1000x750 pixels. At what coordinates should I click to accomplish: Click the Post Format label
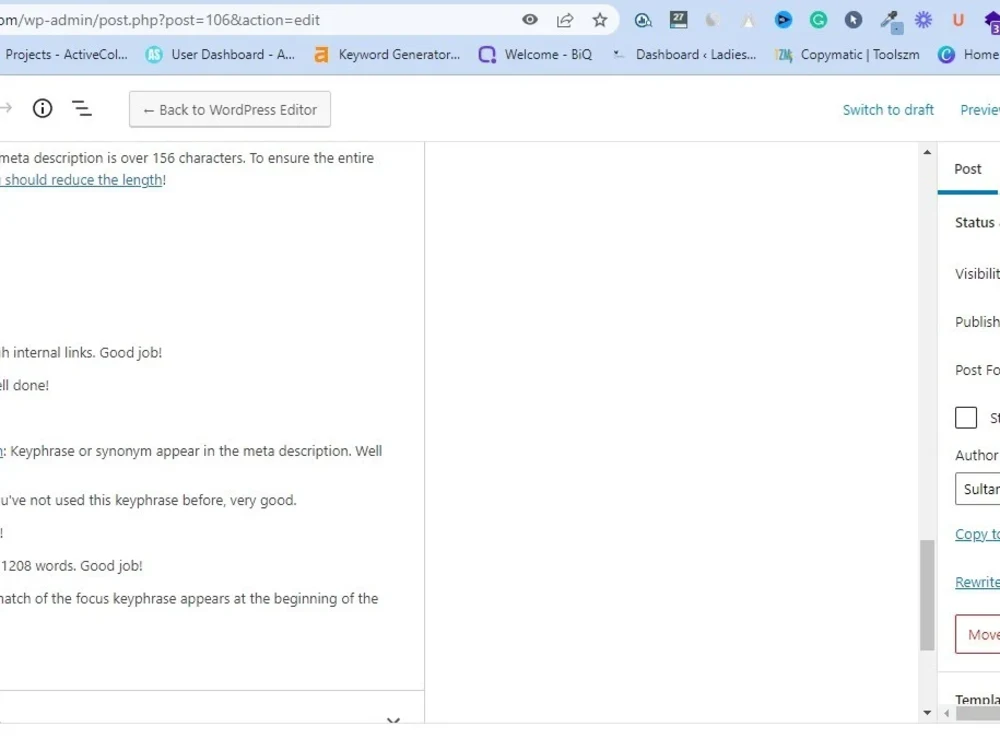coord(977,371)
